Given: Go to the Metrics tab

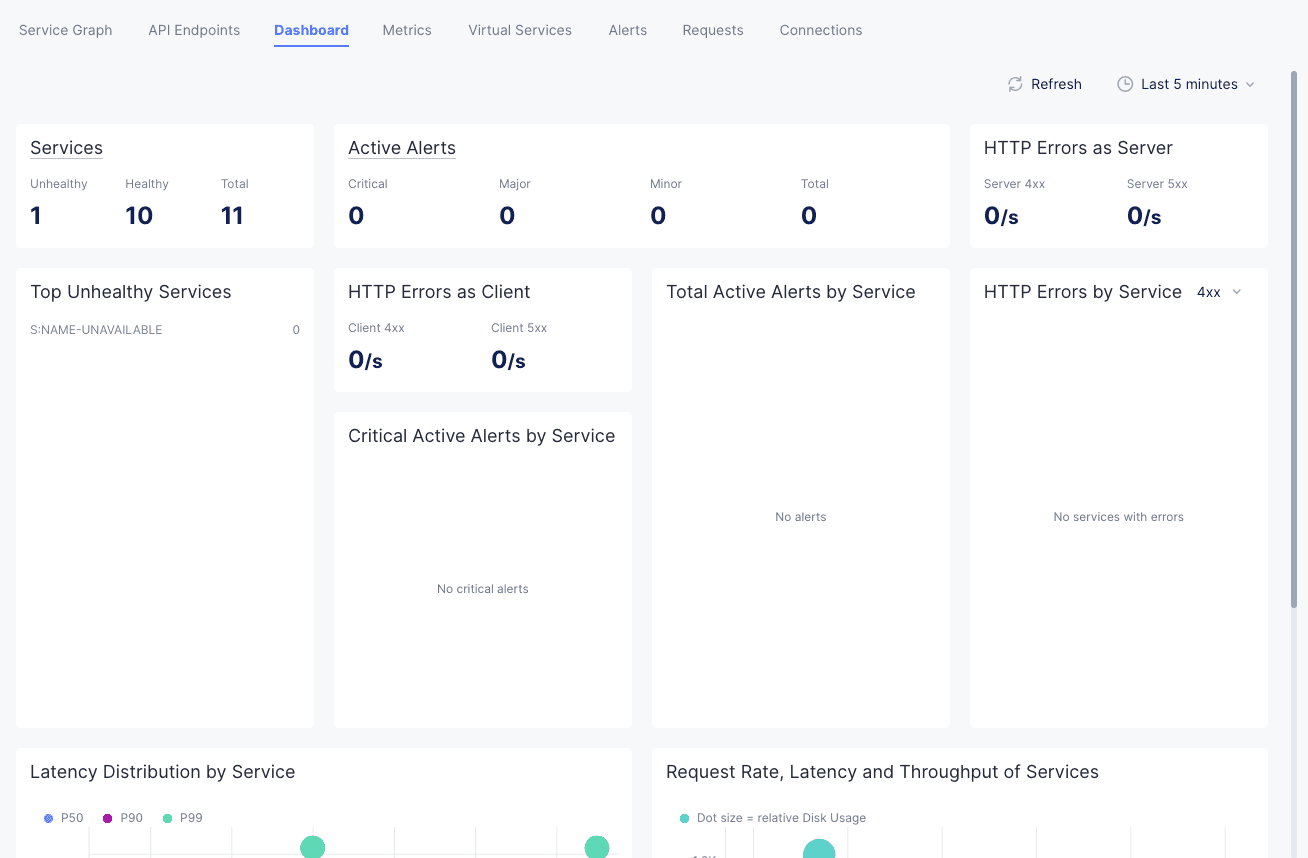Looking at the screenshot, I should point(407,30).
